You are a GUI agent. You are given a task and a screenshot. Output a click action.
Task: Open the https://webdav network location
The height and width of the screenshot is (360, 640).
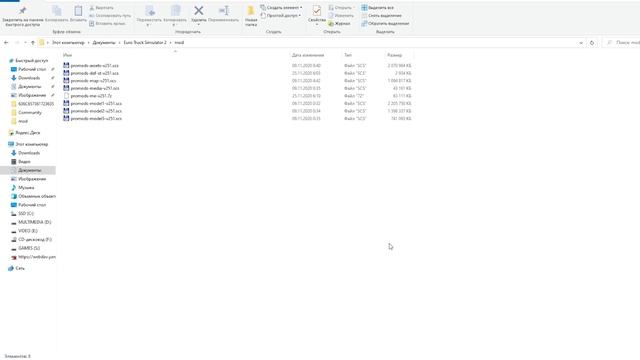(37, 257)
